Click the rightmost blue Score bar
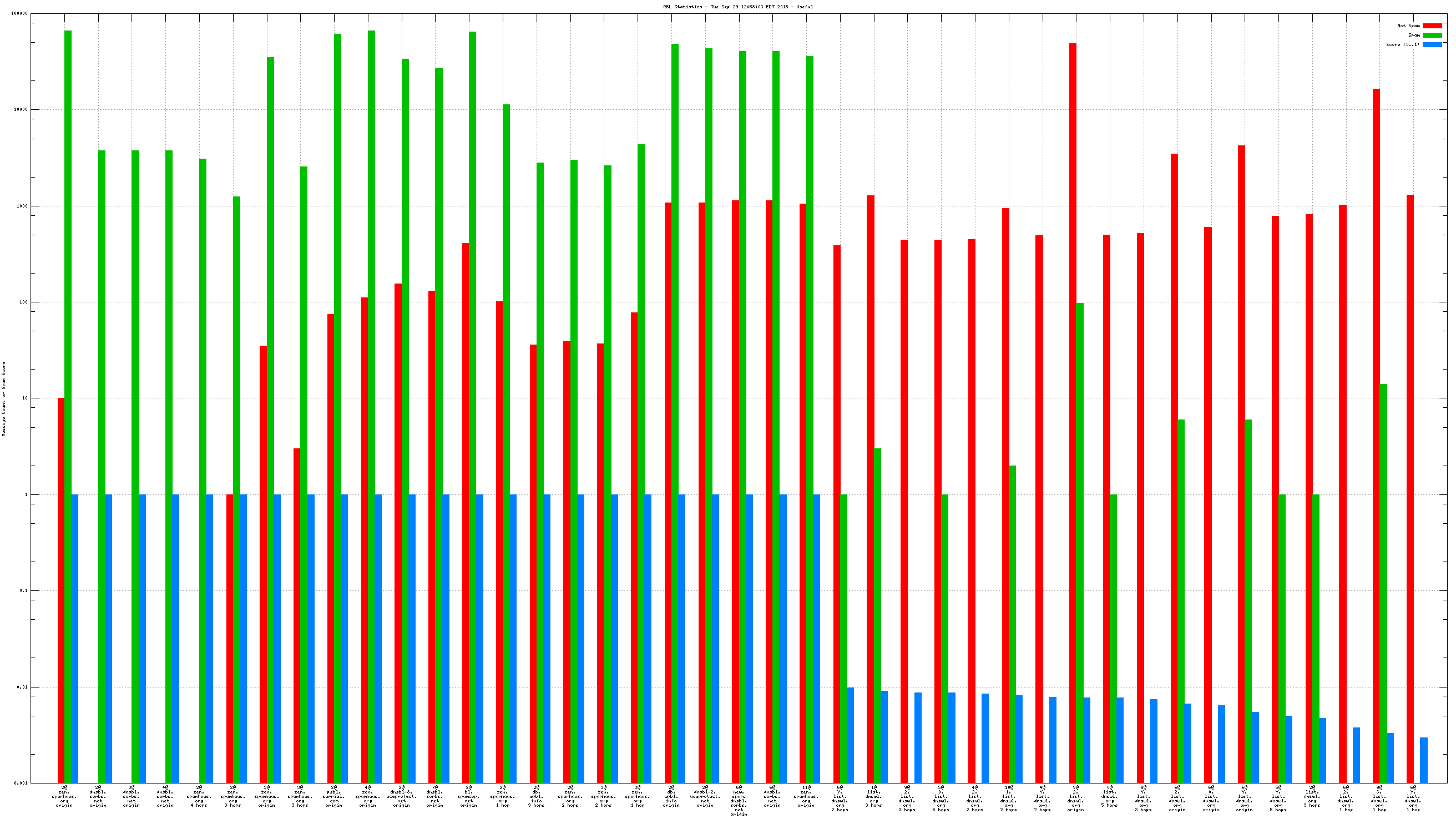1456x819 pixels. coord(1423,760)
